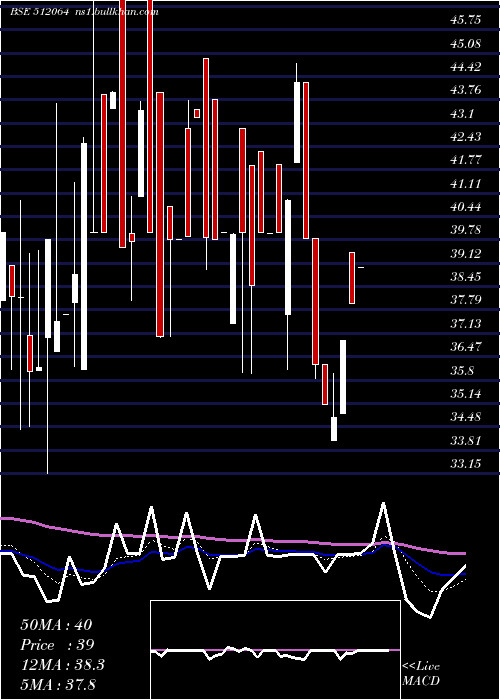The image size is (500, 700).
Task: Click the 41.11 price axis label
Action: (466, 183)
